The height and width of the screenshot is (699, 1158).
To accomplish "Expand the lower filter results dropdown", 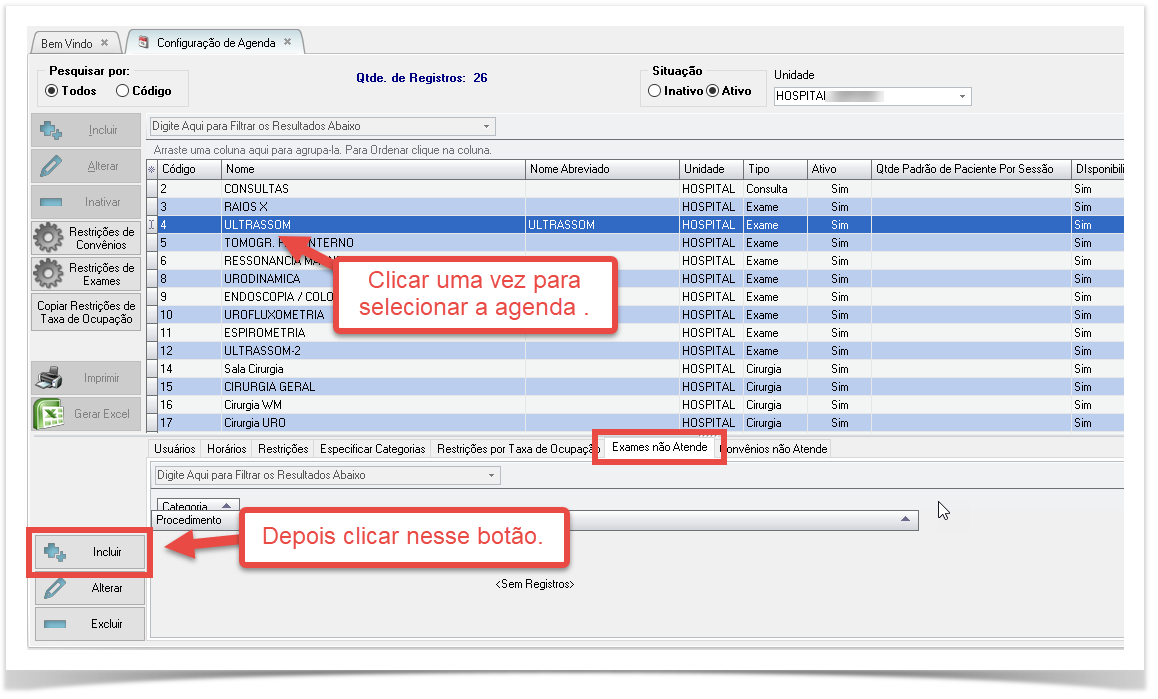I will coord(492,475).
